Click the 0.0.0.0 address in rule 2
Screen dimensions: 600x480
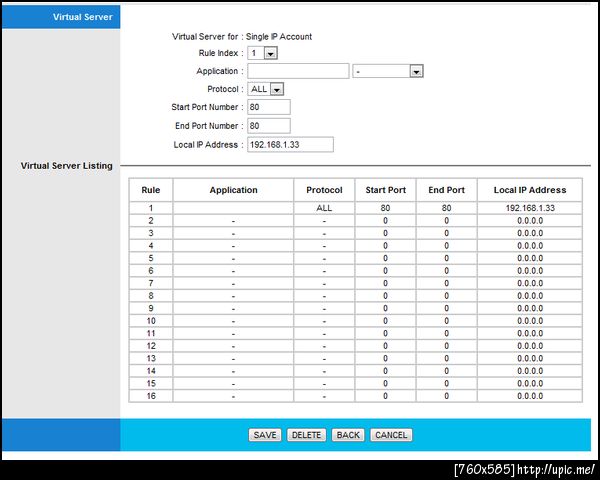(x=530, y=221)
